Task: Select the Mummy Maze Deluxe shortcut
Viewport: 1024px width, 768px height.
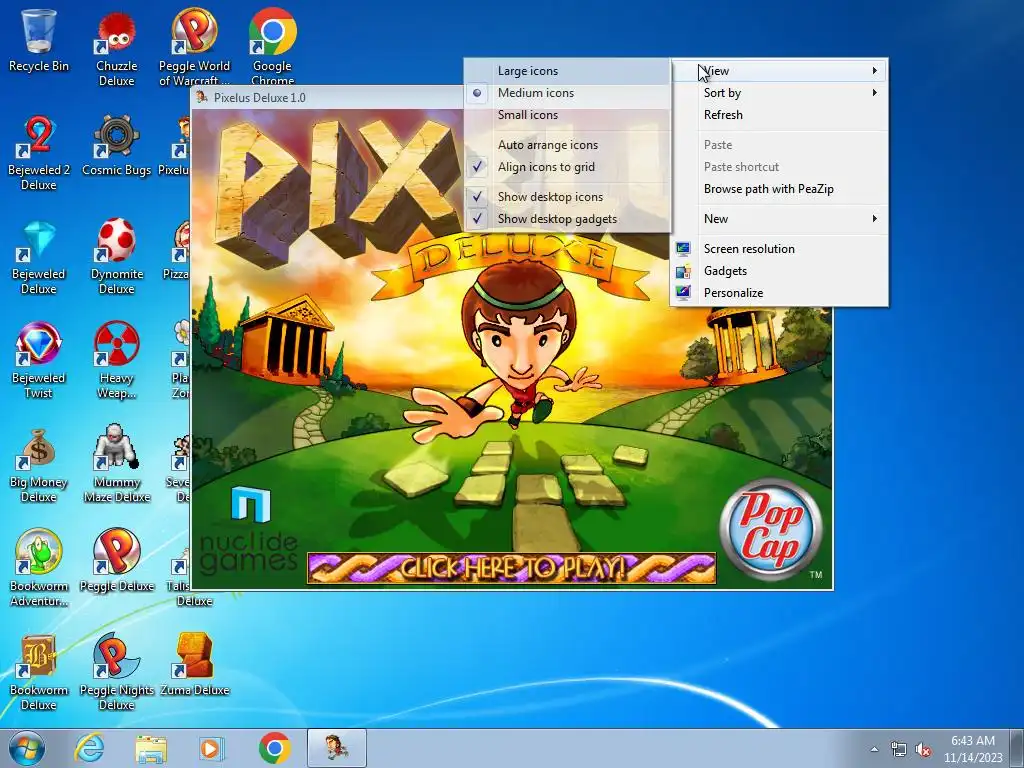Action: (116, 464)
